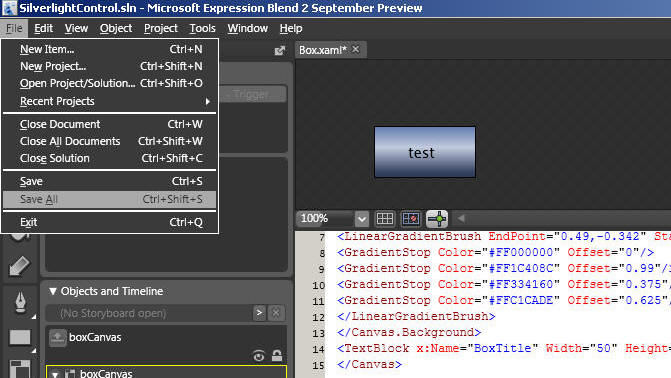
Task: Toggle show grid button
Action: pos(384,219)
